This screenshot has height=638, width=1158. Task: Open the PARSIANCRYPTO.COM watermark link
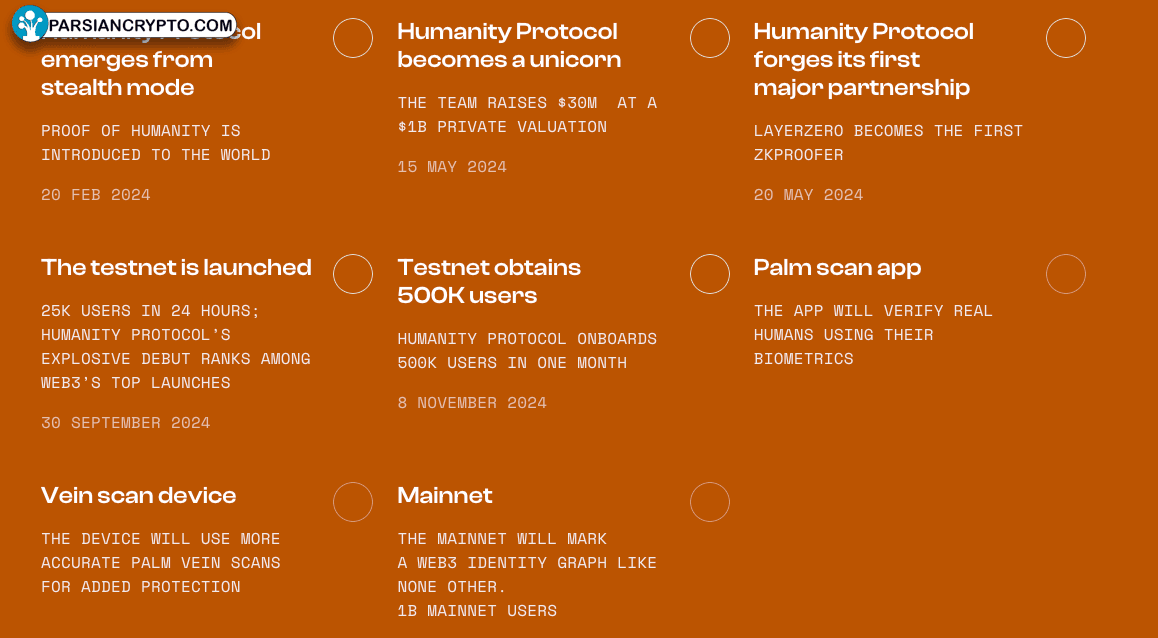(140, 26)
